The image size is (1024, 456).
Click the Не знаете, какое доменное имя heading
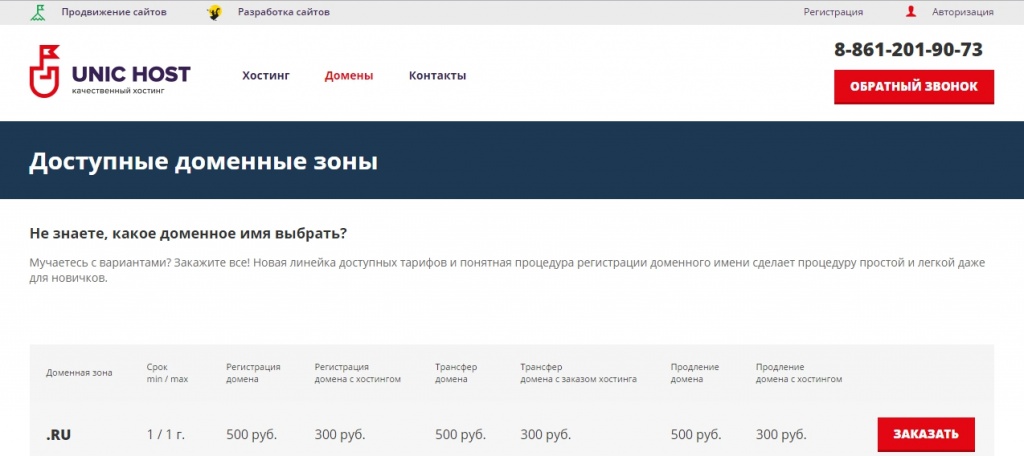(188, 233)
